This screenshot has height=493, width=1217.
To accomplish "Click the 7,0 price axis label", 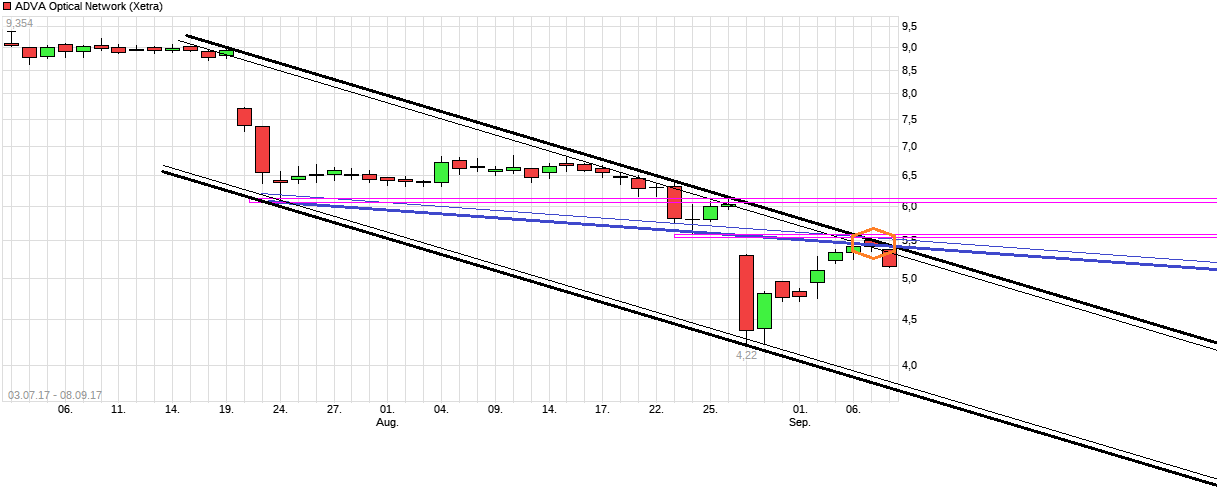I will [910, 147].
